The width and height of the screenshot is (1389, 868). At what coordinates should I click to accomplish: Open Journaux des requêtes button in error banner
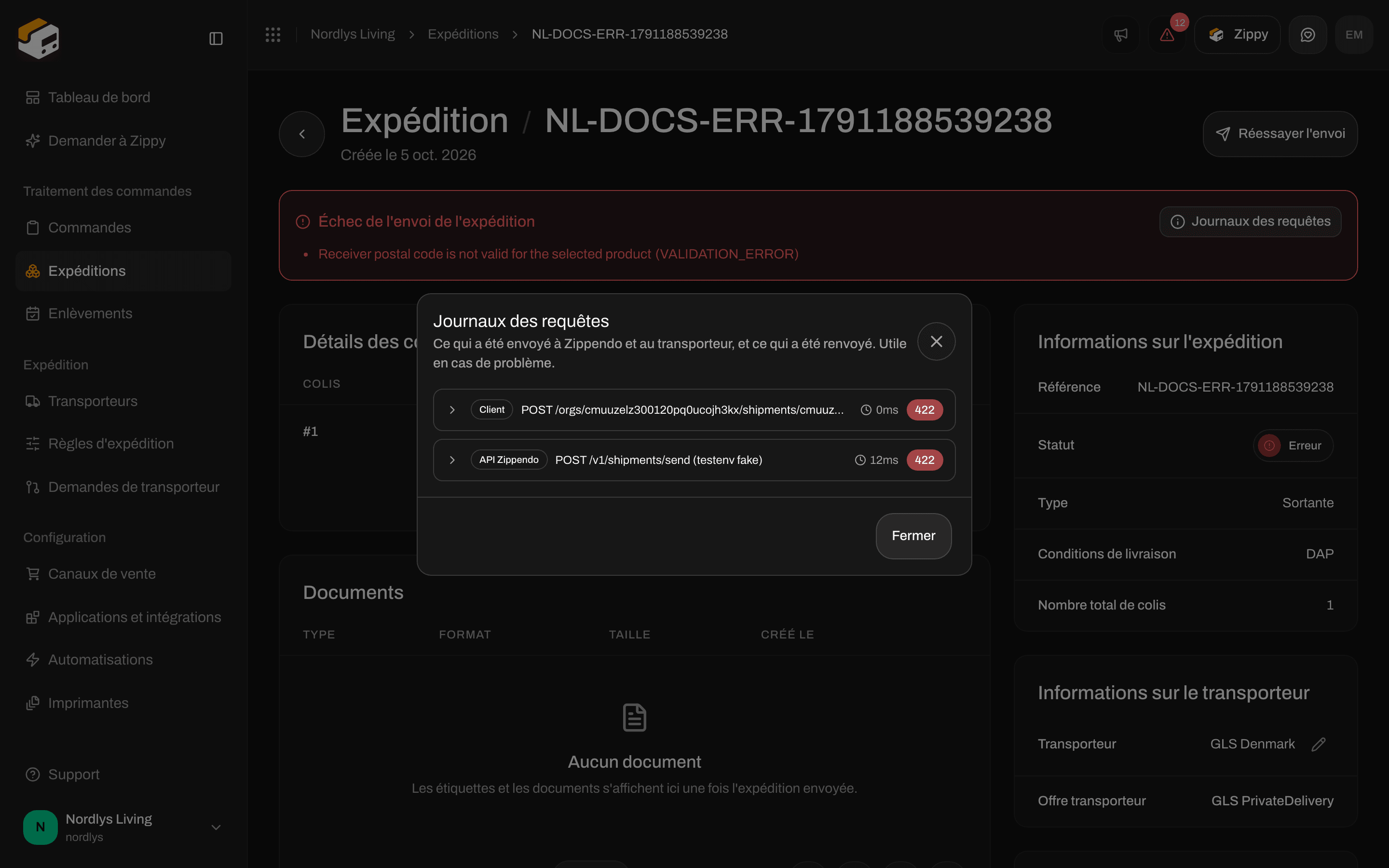pos(1250,222)
